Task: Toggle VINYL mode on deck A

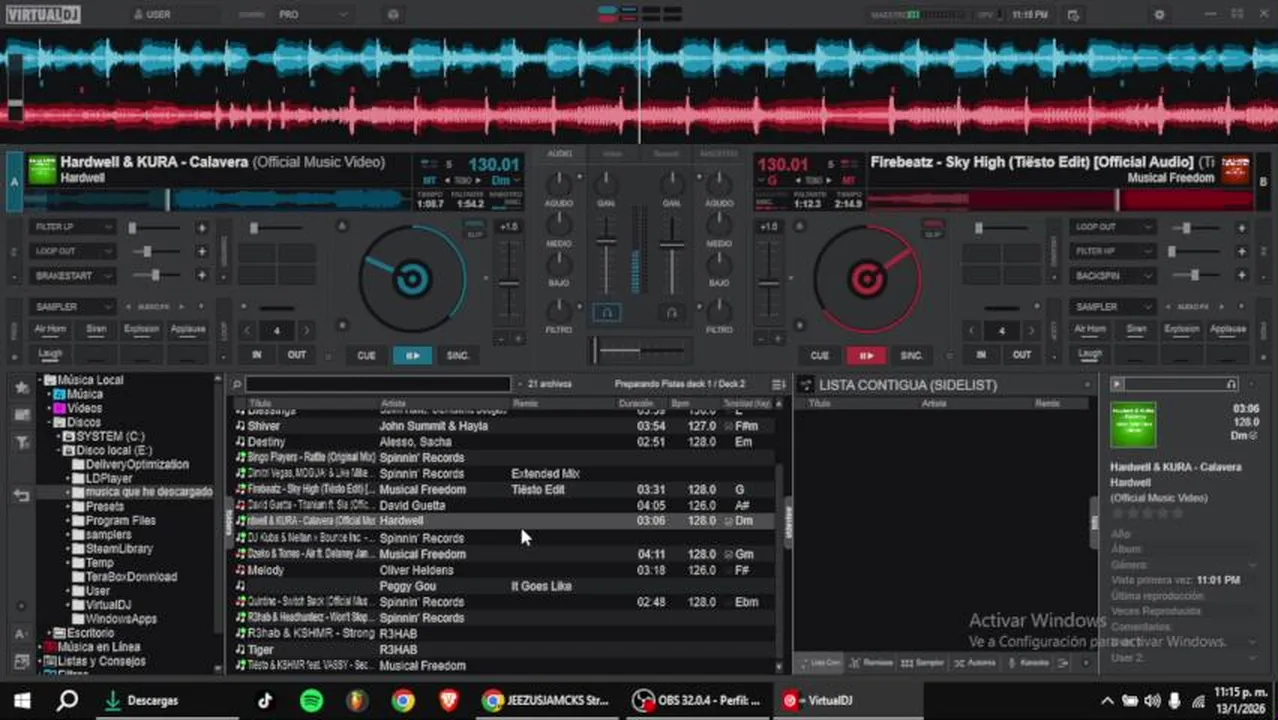Action: (x=475, y=224)
